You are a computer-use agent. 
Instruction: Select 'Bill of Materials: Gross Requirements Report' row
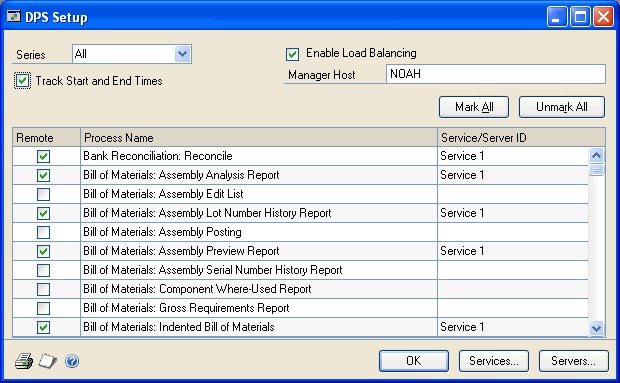(259, 308)
